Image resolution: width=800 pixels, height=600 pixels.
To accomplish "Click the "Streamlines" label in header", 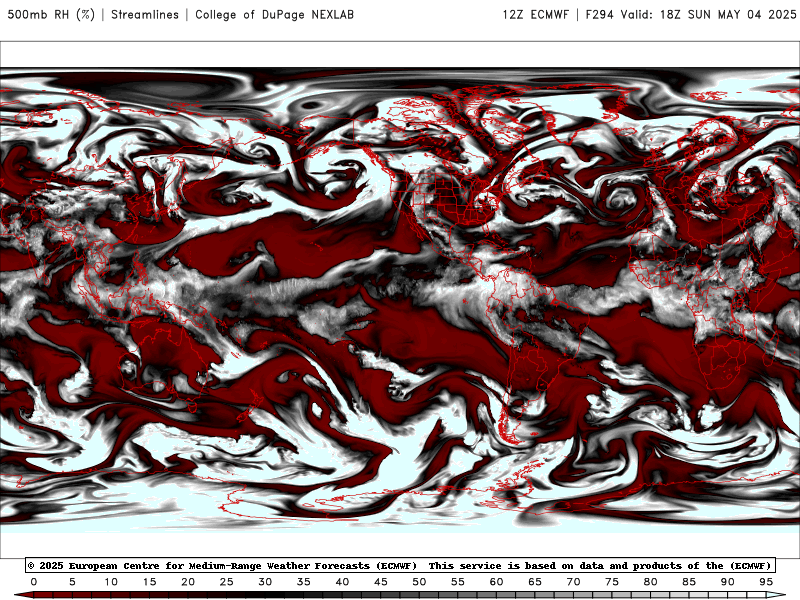I will click(145, 14).
